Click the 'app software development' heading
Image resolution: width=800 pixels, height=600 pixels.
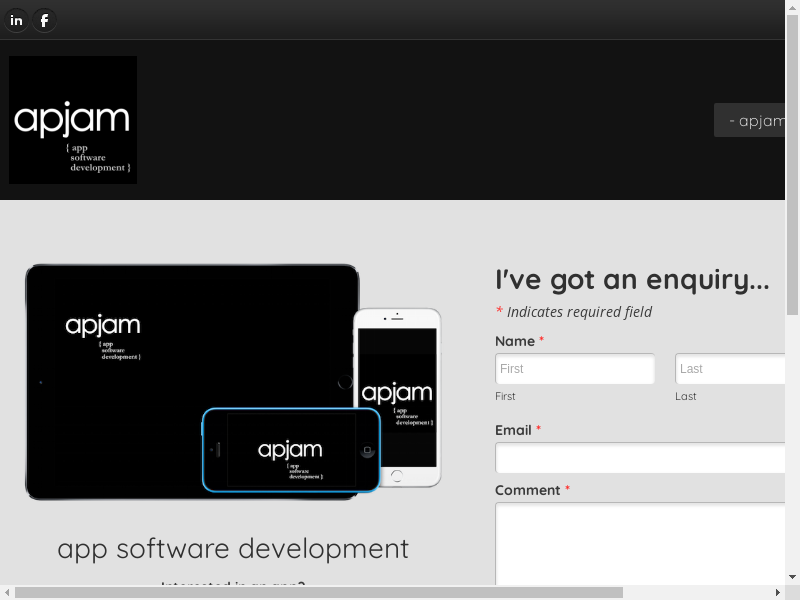pyautogui.click(x=233, y=548)
